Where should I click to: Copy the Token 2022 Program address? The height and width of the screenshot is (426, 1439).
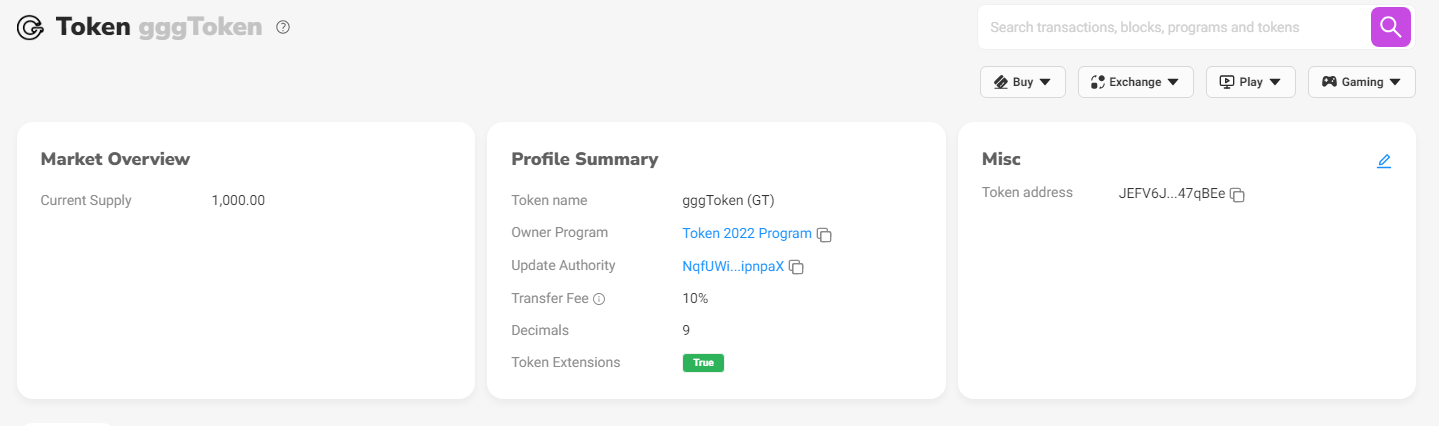(x=825, y=235)
